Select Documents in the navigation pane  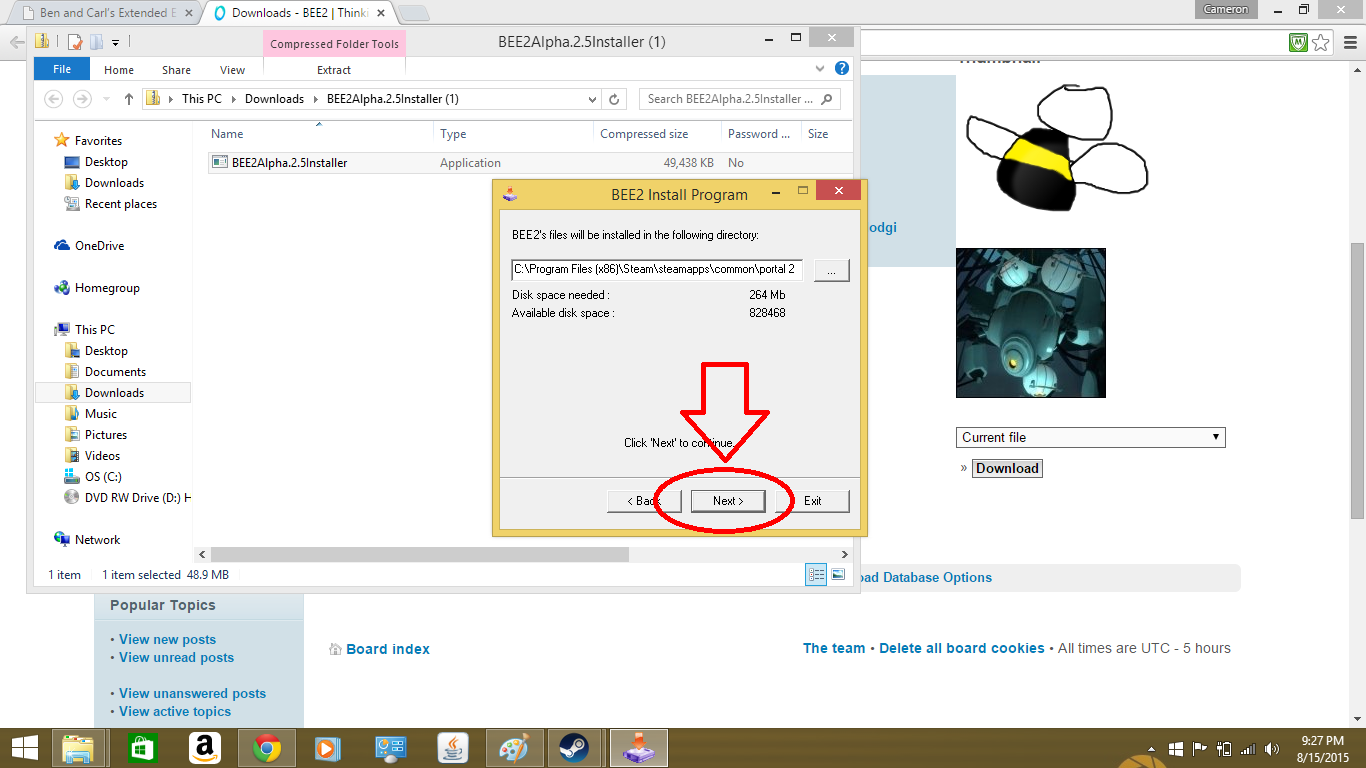tap(115, 372)
